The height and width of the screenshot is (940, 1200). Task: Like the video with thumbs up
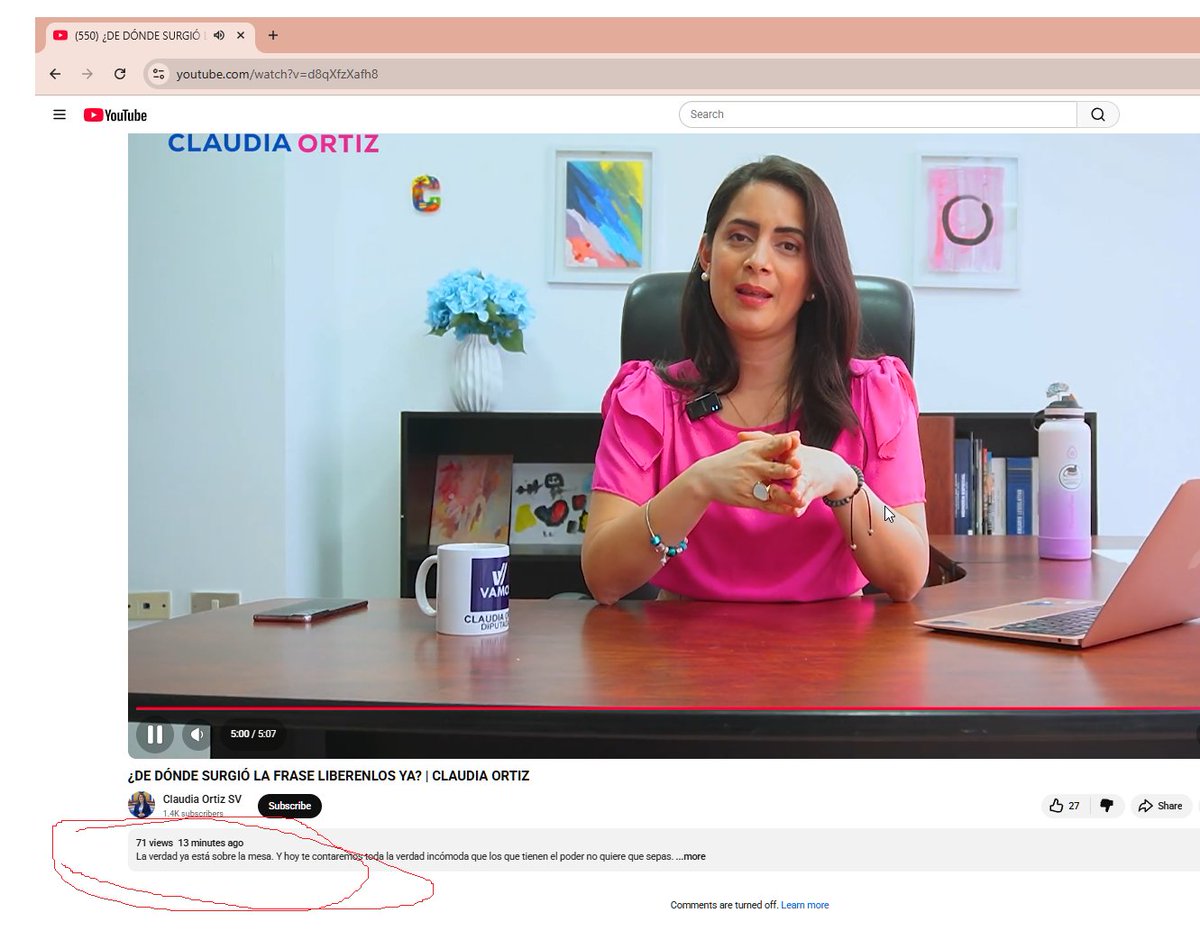1065,806
